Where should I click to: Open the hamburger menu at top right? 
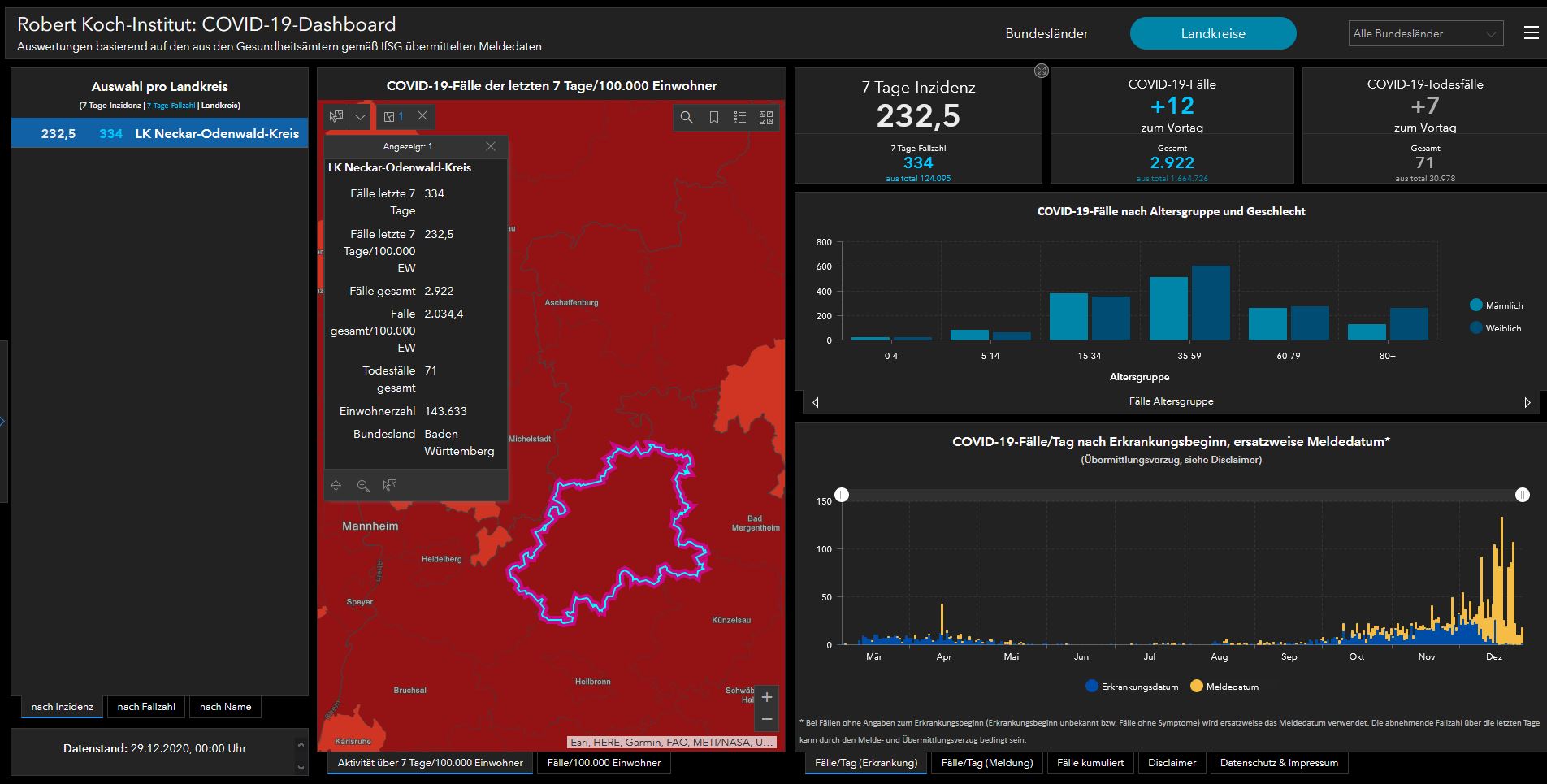(x=1532, y=33)
